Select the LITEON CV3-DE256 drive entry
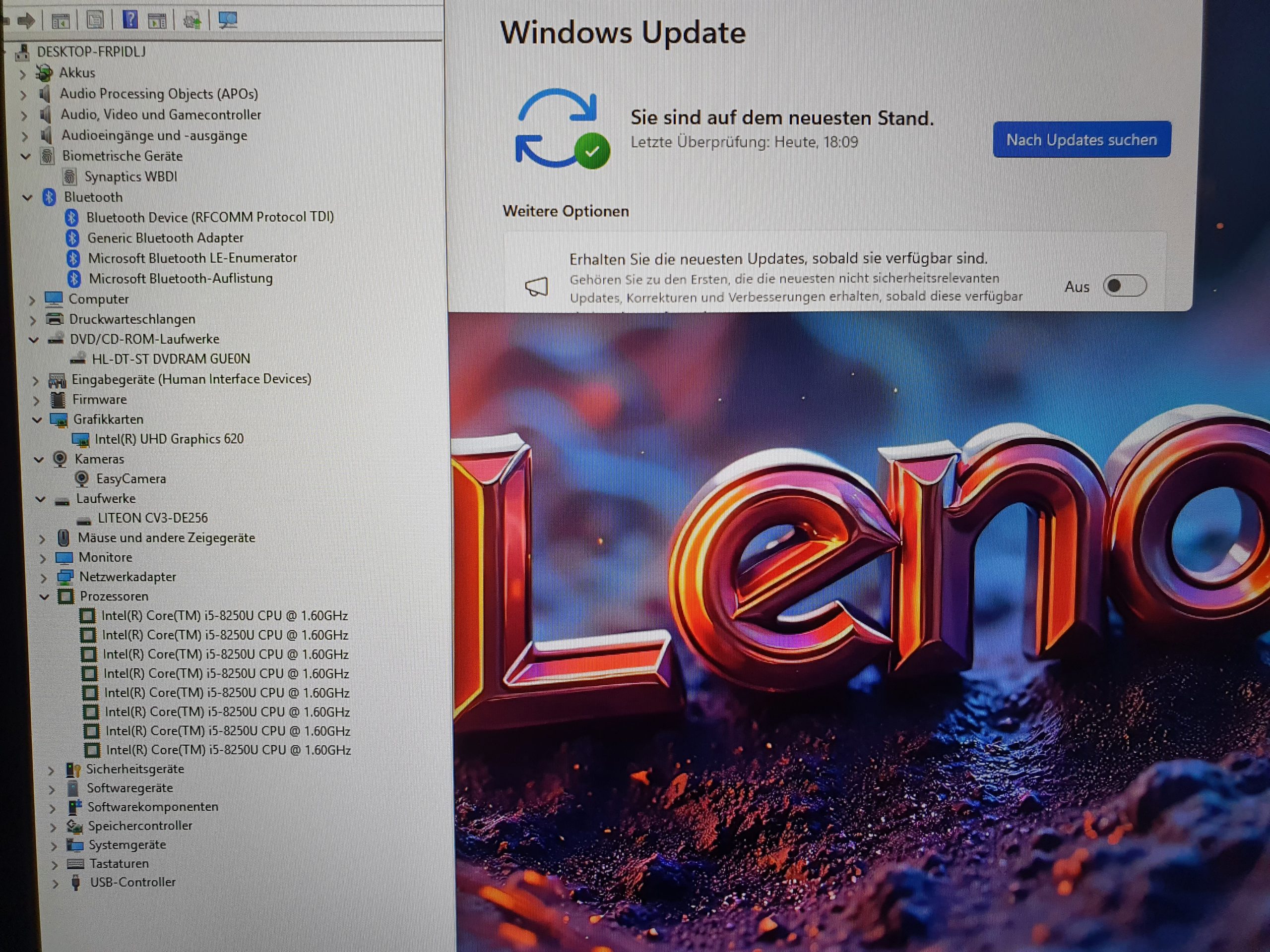The height and width of the screenshot is (952, 1270). [x=152, y=518]
